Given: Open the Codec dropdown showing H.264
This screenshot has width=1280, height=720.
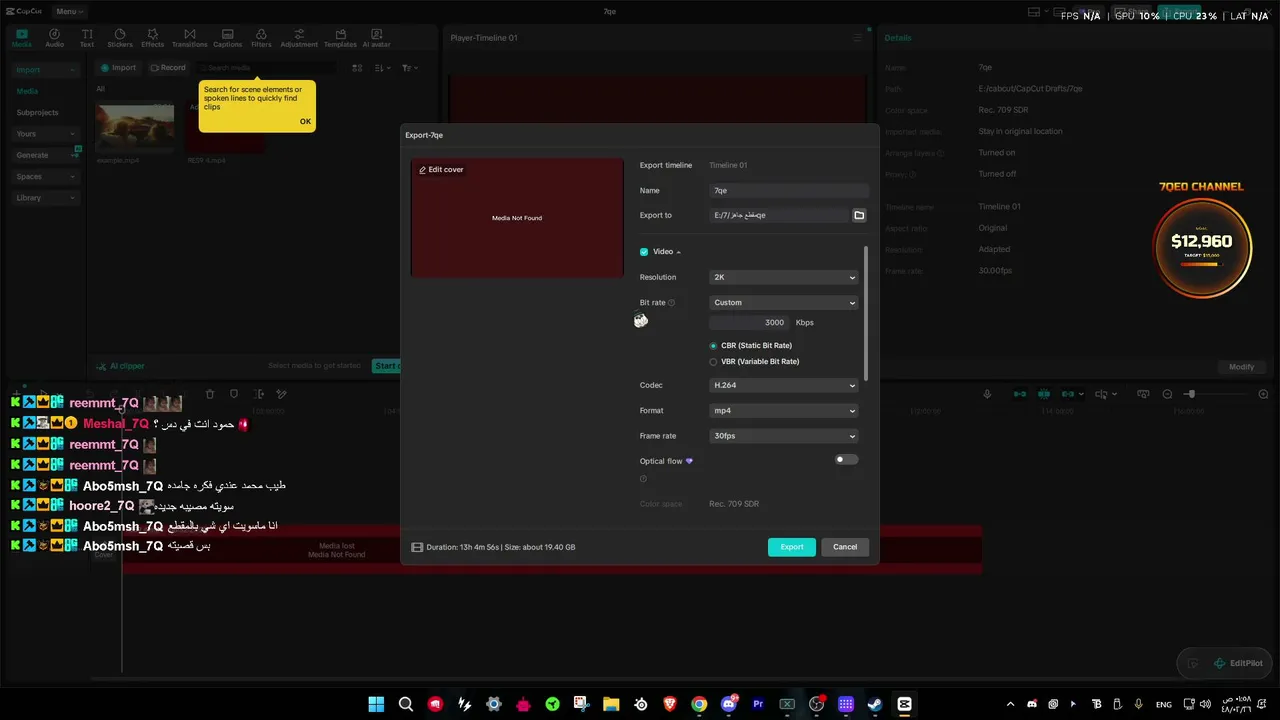Looking at the screenshot, I should point(784,385).
